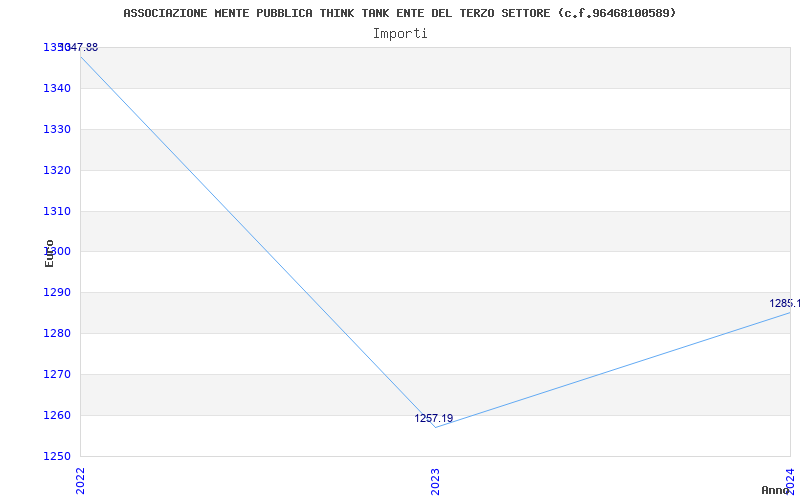The image size is (800, 500).
Task: Click the 1310 y-axis tick label
Action: (57, 211)
